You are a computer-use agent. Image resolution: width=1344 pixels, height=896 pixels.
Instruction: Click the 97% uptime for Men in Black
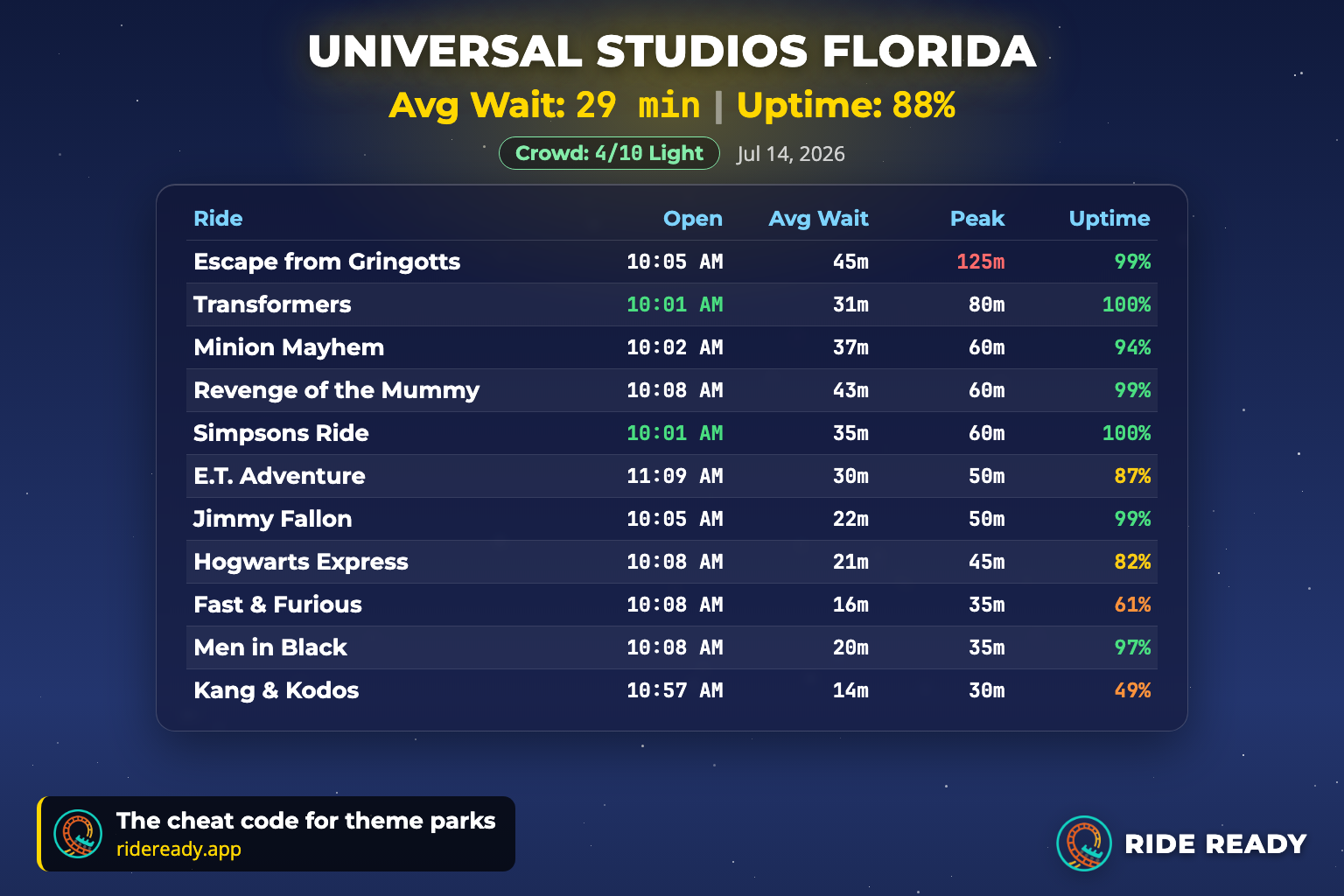(1132, 647)
